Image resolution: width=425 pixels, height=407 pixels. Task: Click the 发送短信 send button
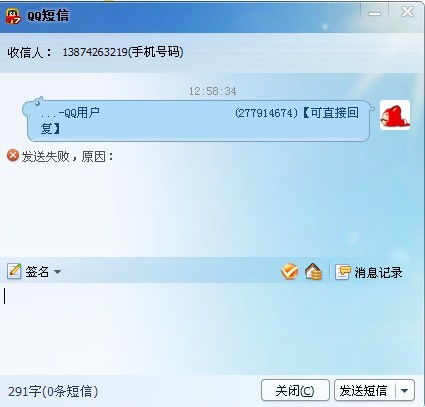tap(364, 390)
